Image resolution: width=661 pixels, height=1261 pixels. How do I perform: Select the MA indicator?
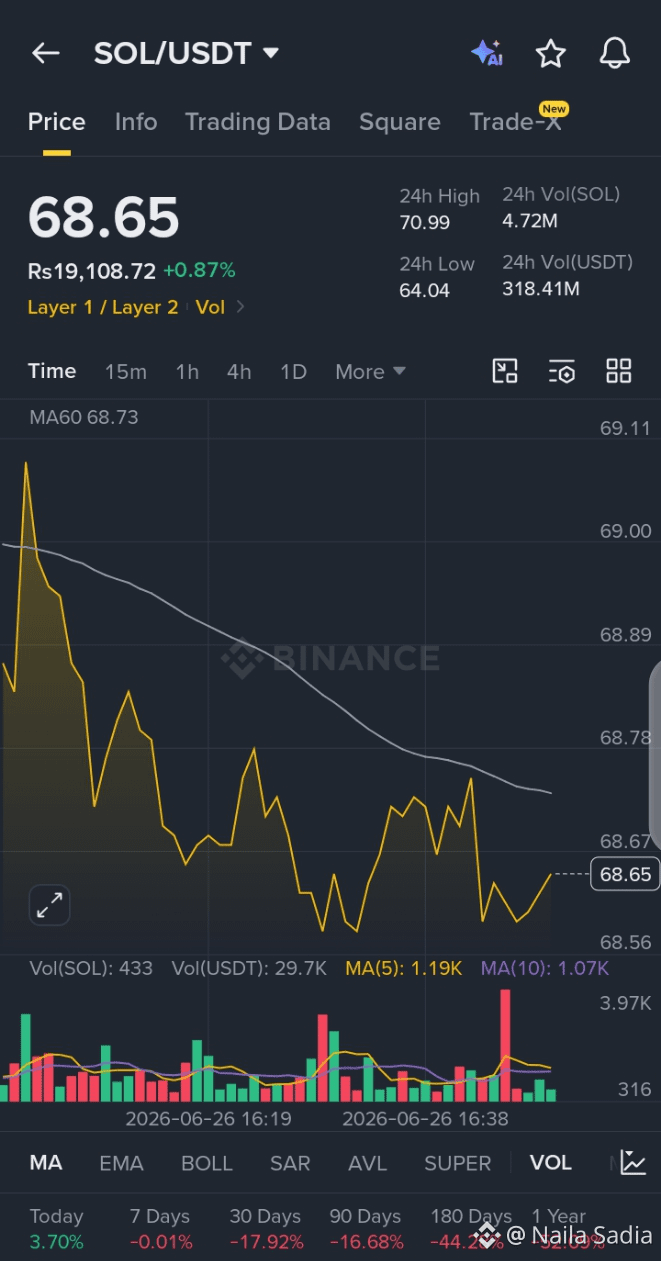(x=46, y=1163)
